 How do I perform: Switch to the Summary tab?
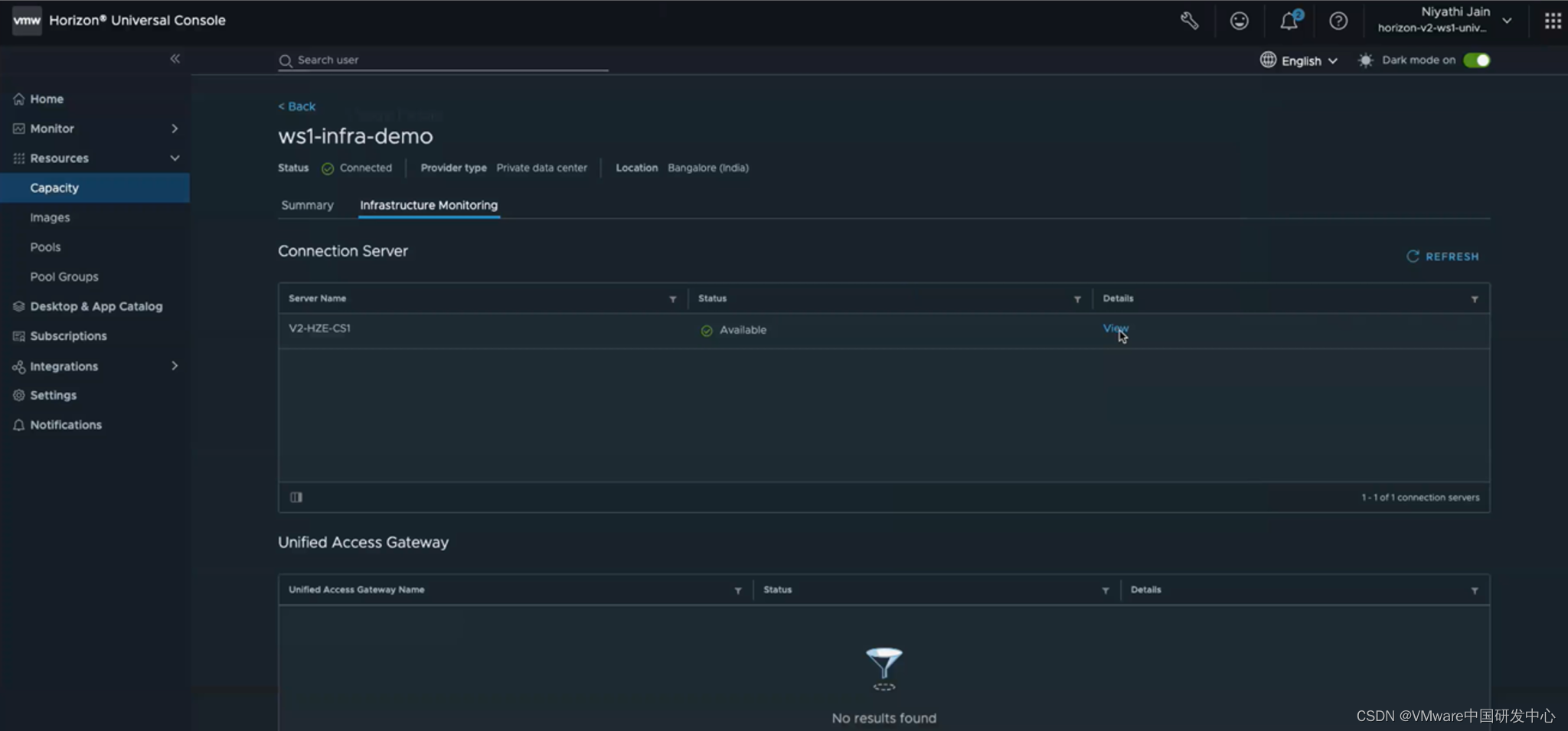coord(307,205)
